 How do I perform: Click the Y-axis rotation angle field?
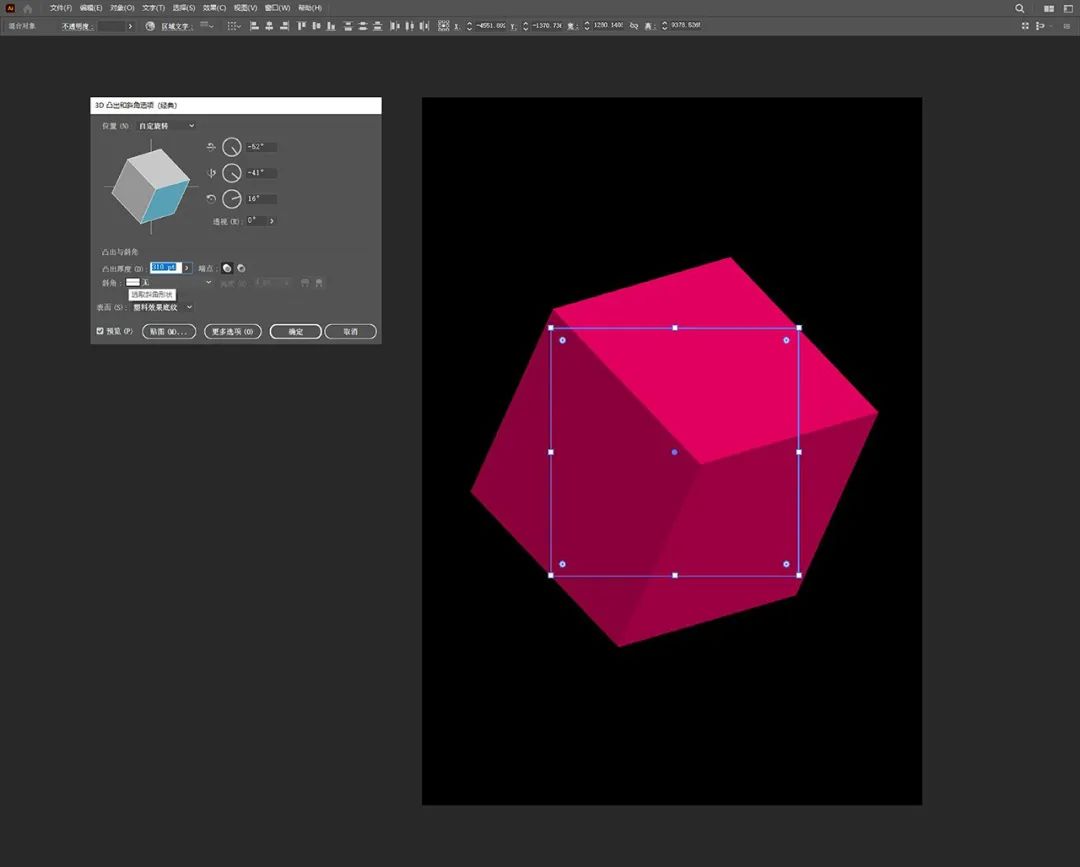click(261, 173)
